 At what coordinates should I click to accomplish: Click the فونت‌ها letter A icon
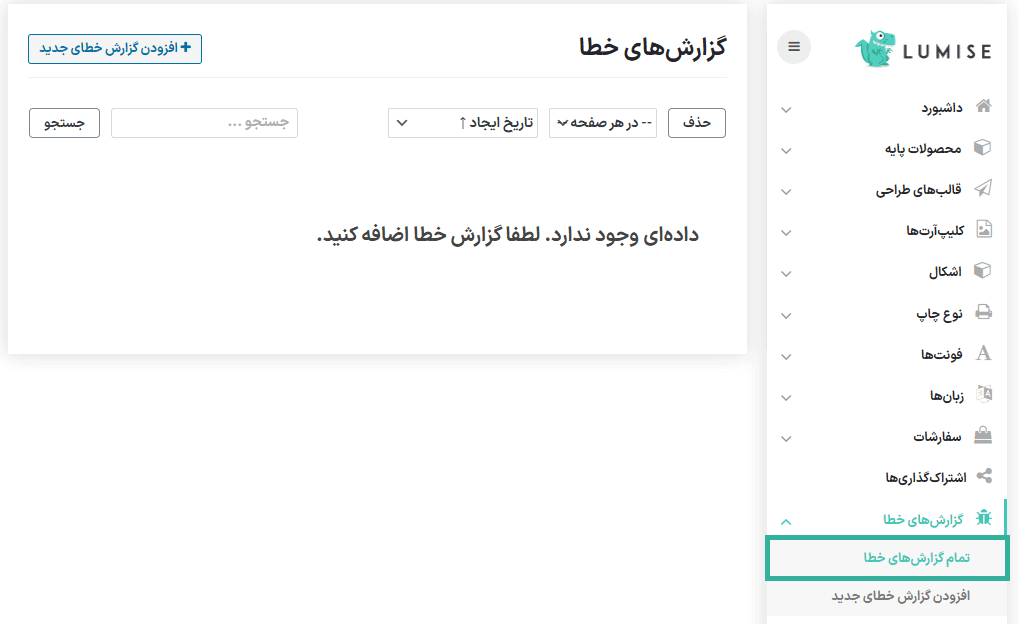click(984, 354)
